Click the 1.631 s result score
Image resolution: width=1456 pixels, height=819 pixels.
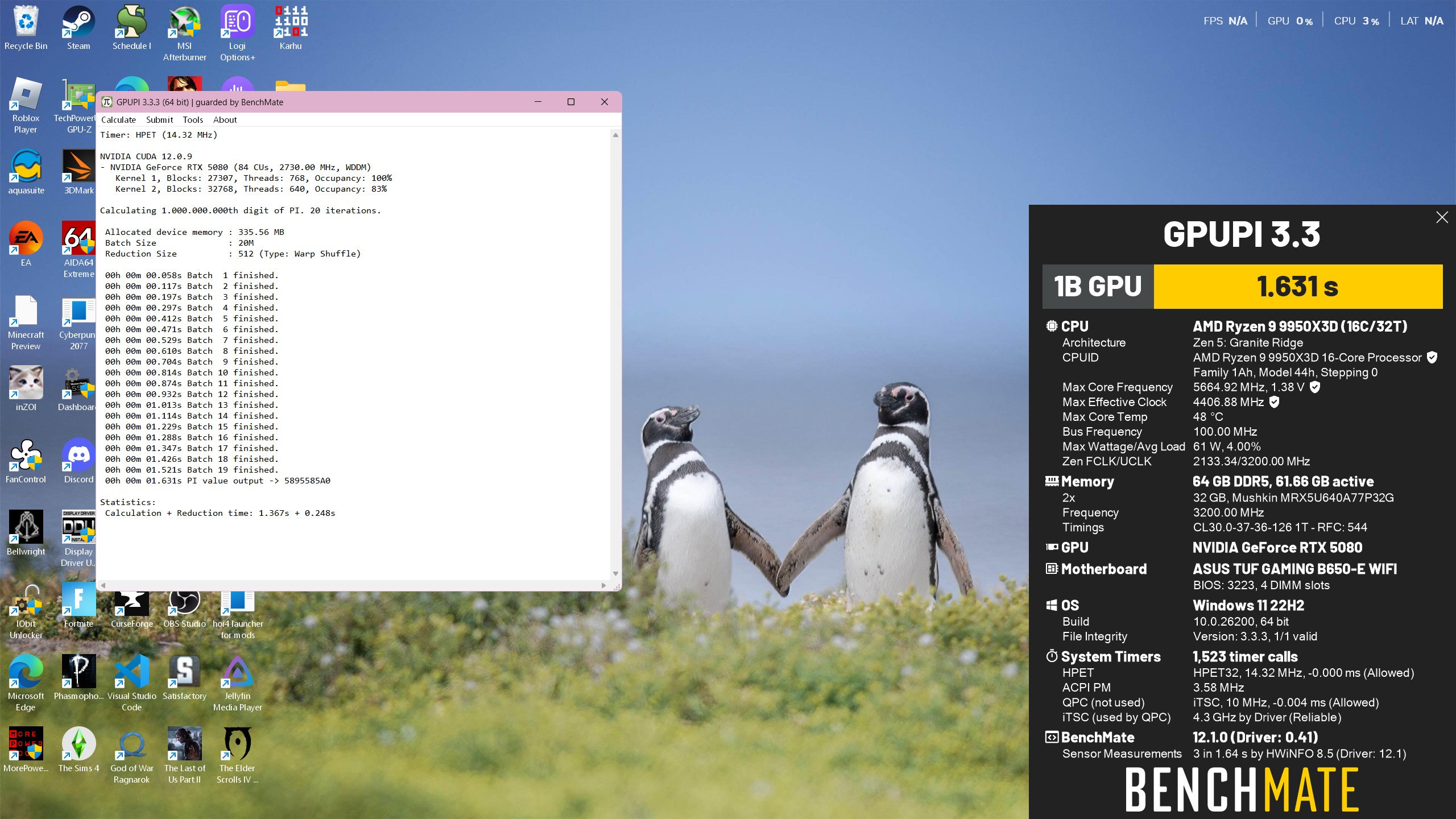click(x=1298, y=287)
